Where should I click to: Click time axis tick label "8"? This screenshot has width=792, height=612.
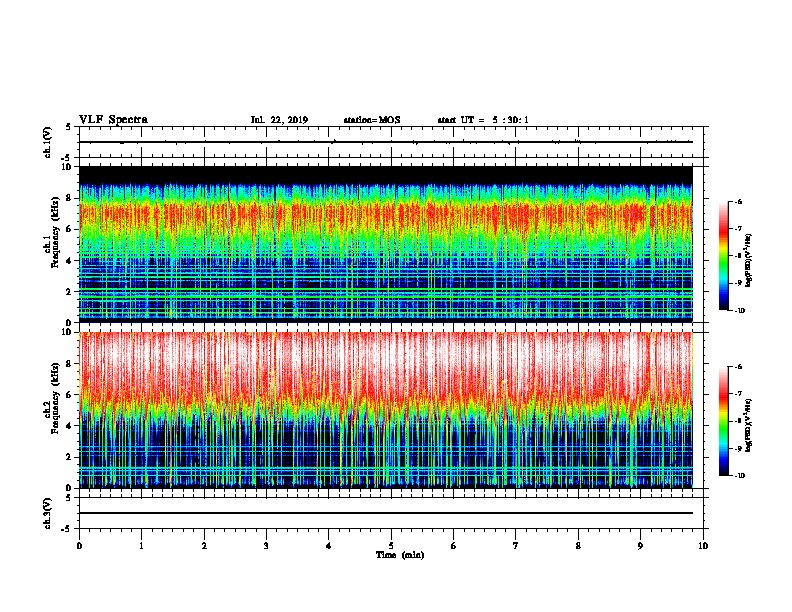pos(578,546)
